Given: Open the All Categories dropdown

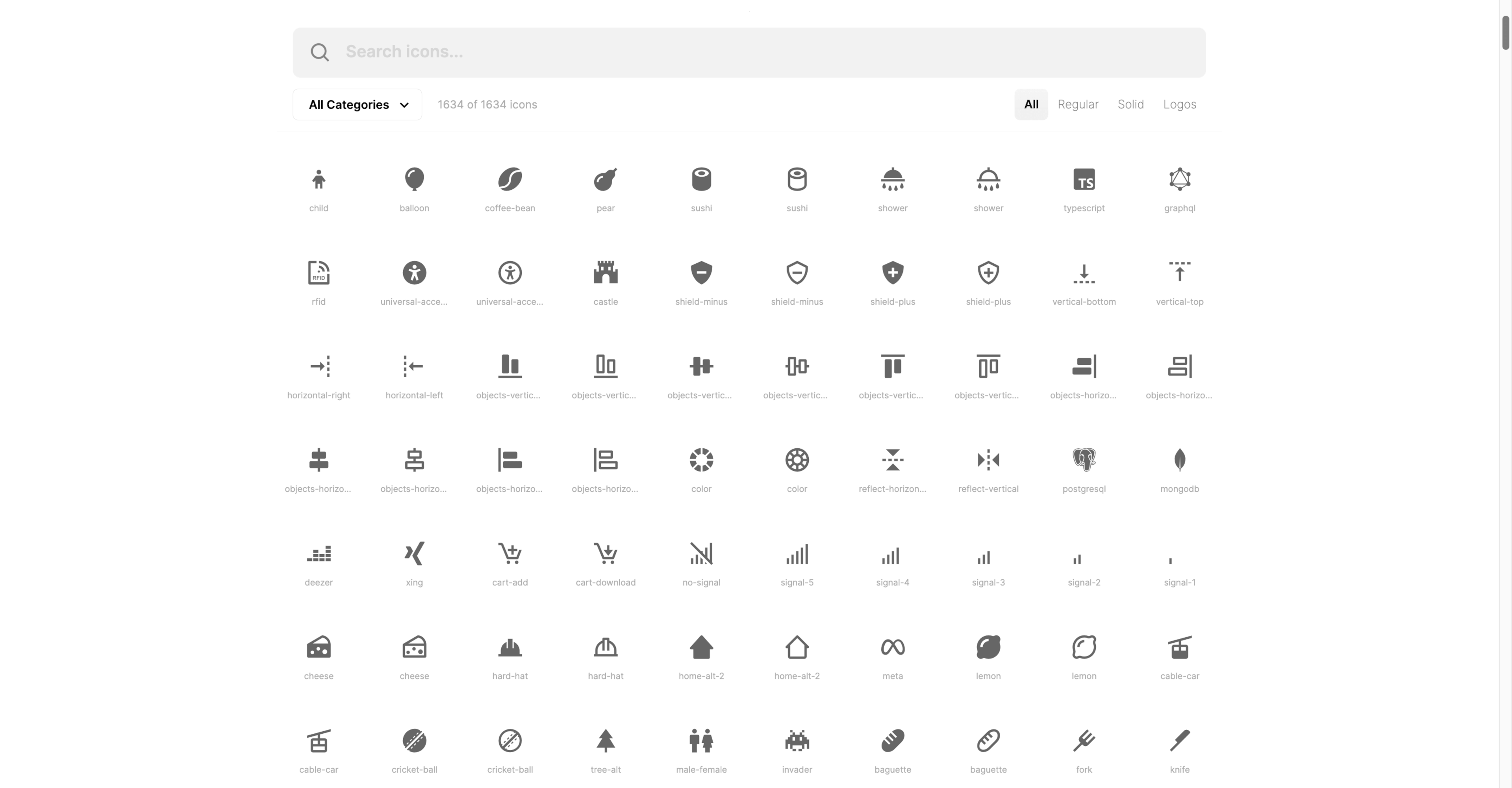Looking at the screenshot, I should [x=357, y=104].
